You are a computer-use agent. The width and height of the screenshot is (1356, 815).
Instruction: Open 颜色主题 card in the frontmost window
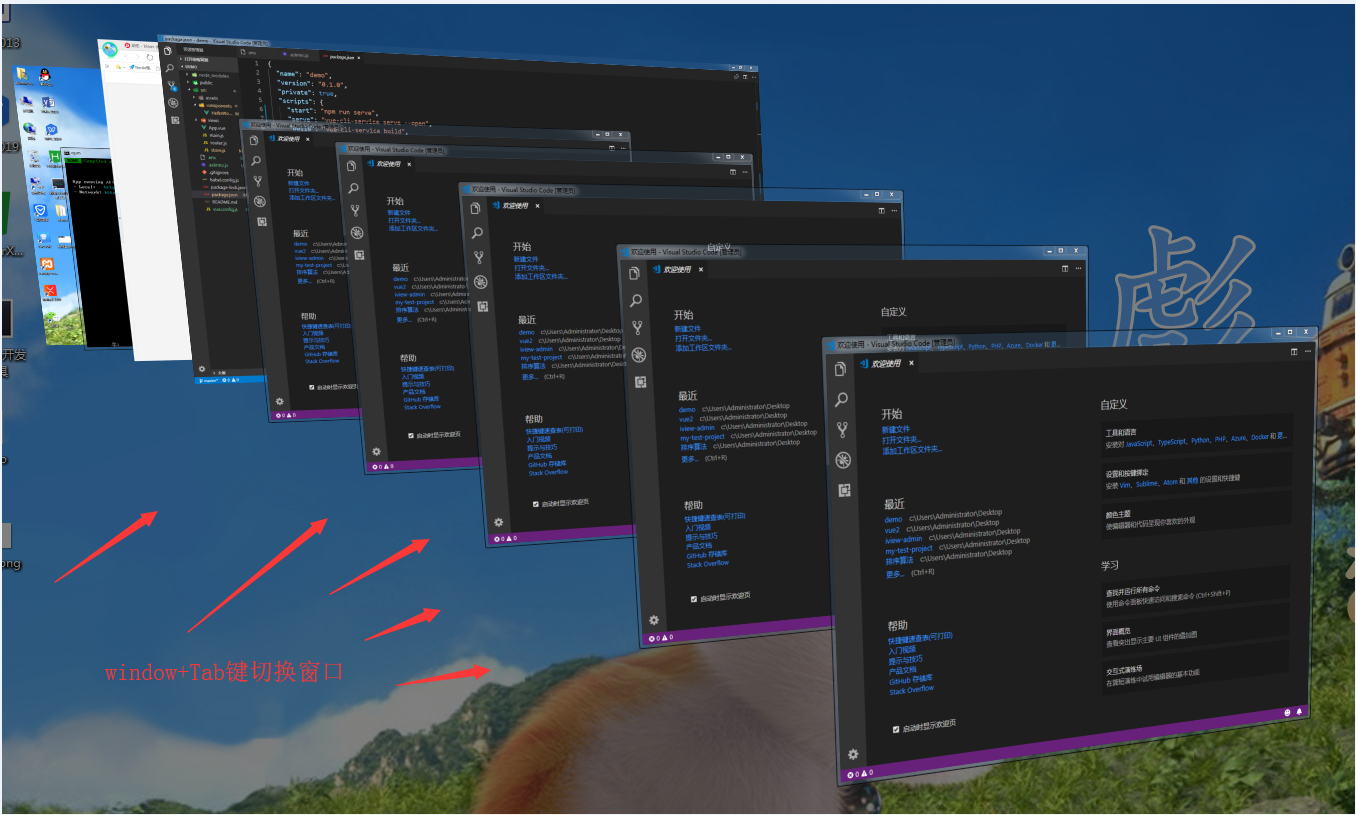[1198, 512]
